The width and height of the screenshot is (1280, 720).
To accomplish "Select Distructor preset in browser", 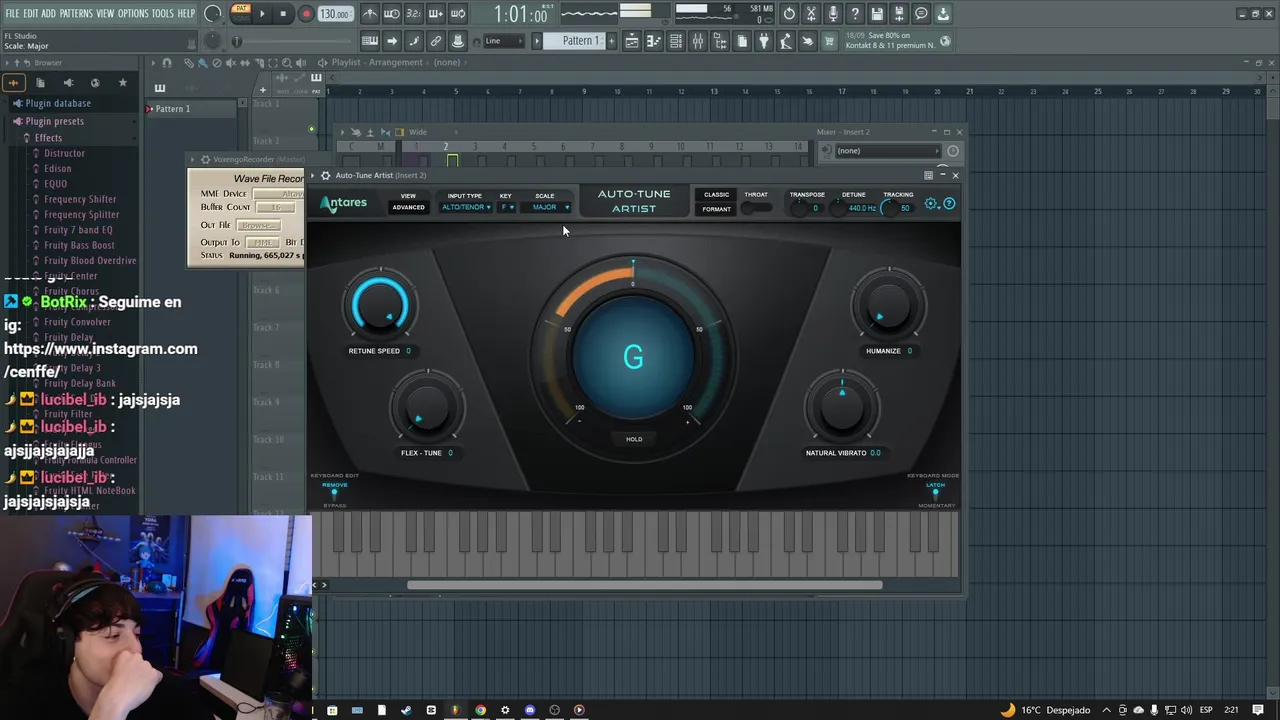I will coord(64,153).
